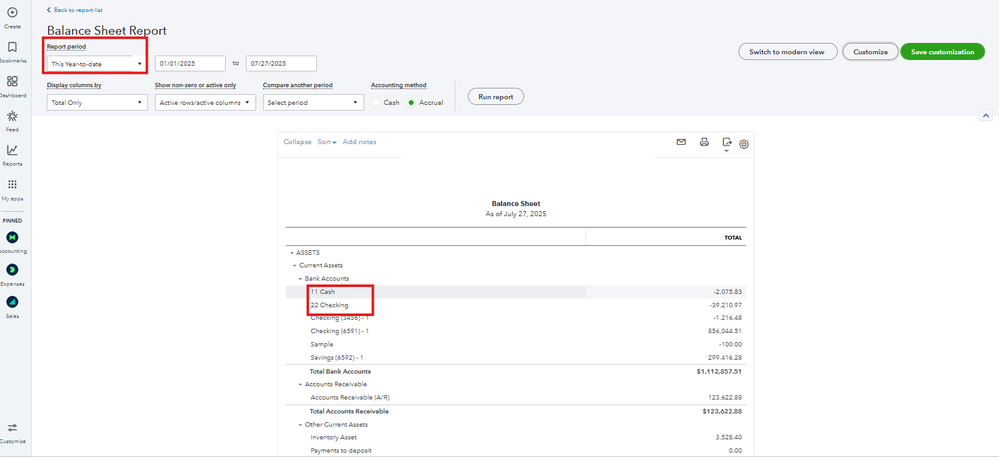This screenshot has height=457, width=999.
Task: Click the export report icon
Action: [x=727, y=143]
